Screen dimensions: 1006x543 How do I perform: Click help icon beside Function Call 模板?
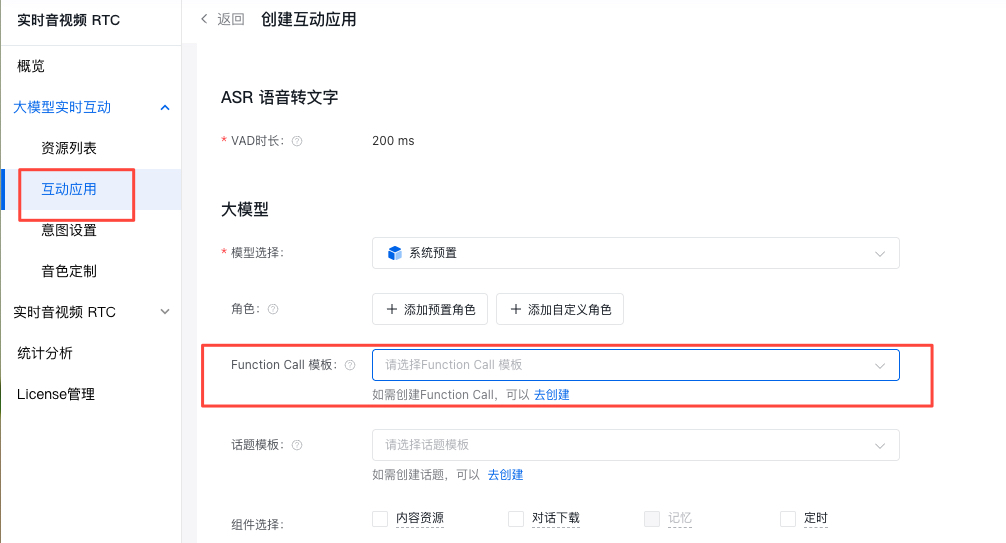(350, 365)
